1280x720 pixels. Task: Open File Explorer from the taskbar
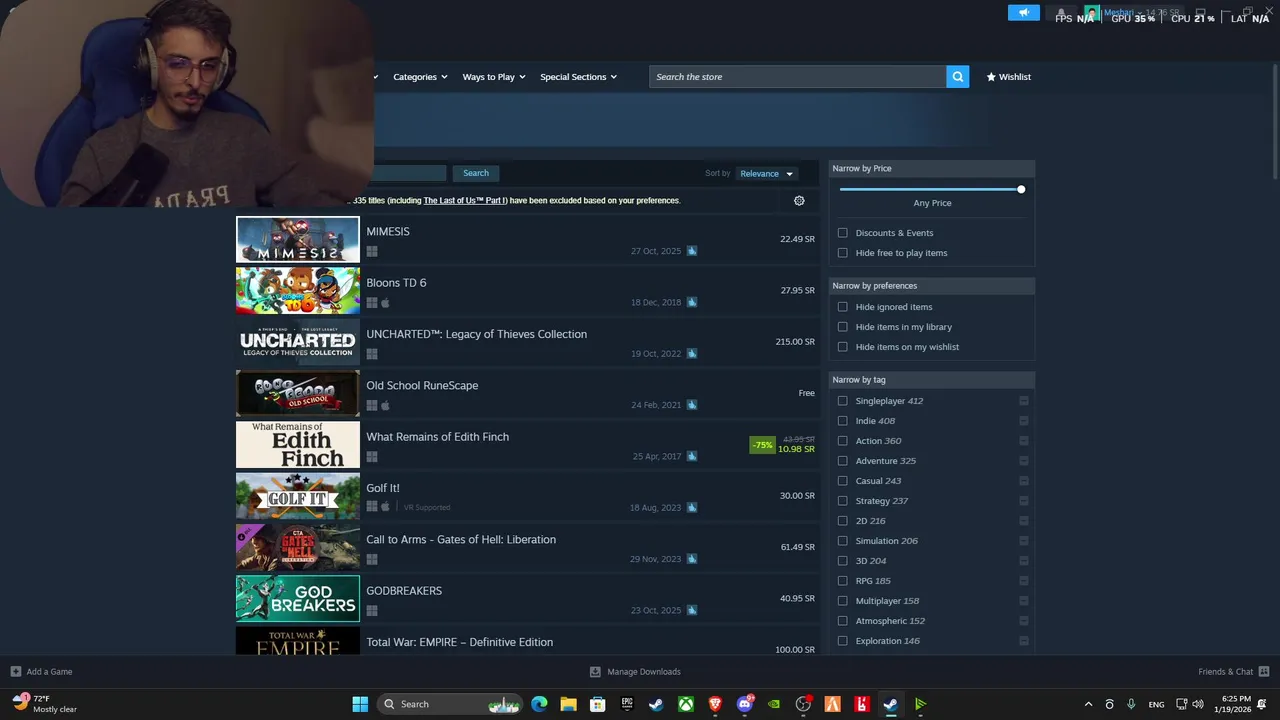pos(568,704)
